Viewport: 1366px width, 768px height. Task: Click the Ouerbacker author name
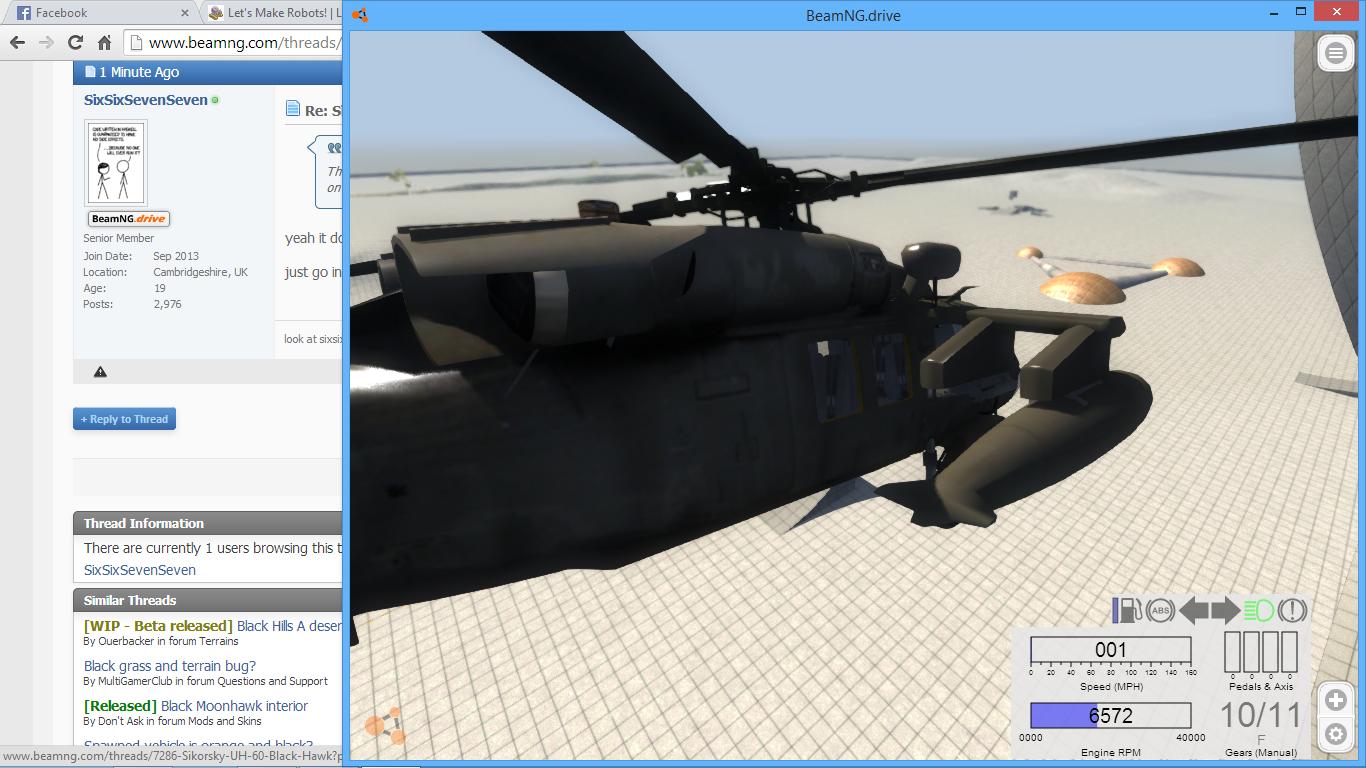tap(126, 641)
